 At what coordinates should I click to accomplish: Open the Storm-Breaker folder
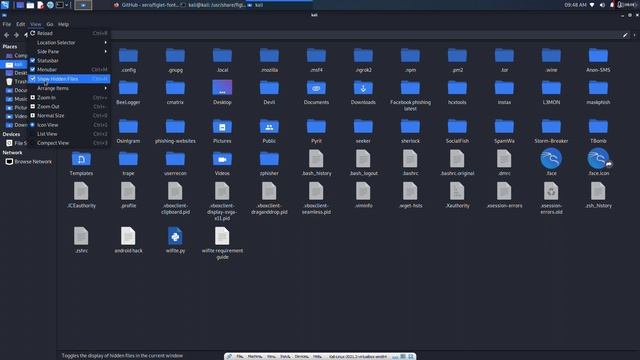pos(551,131)
